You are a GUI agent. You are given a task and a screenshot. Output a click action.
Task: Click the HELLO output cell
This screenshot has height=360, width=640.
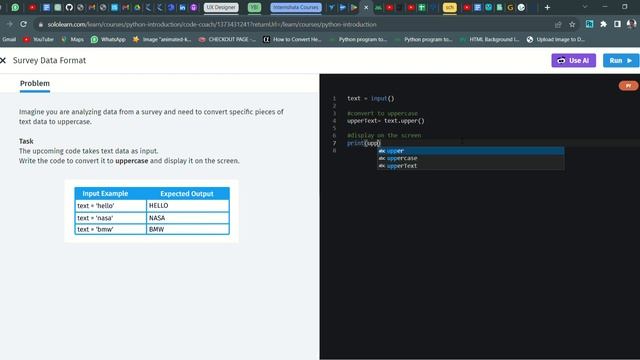tap(187, 206)
